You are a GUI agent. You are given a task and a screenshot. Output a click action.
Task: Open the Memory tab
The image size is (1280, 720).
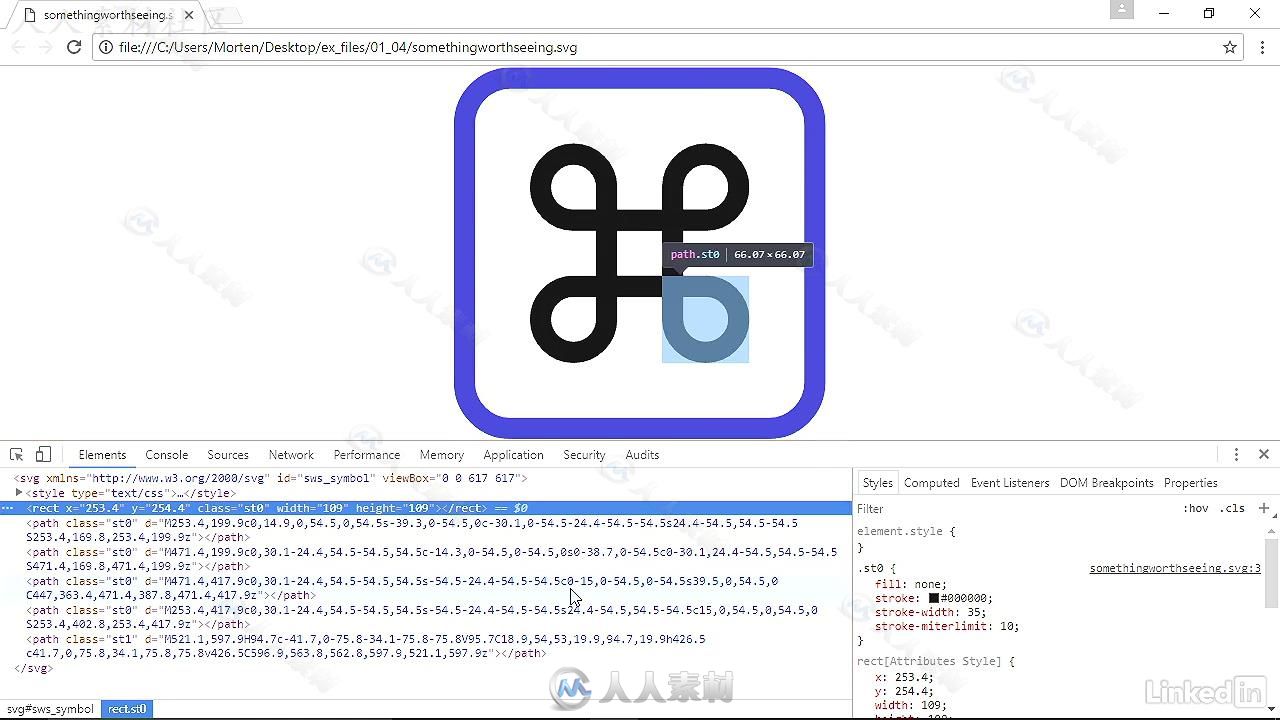coord(442,455)
